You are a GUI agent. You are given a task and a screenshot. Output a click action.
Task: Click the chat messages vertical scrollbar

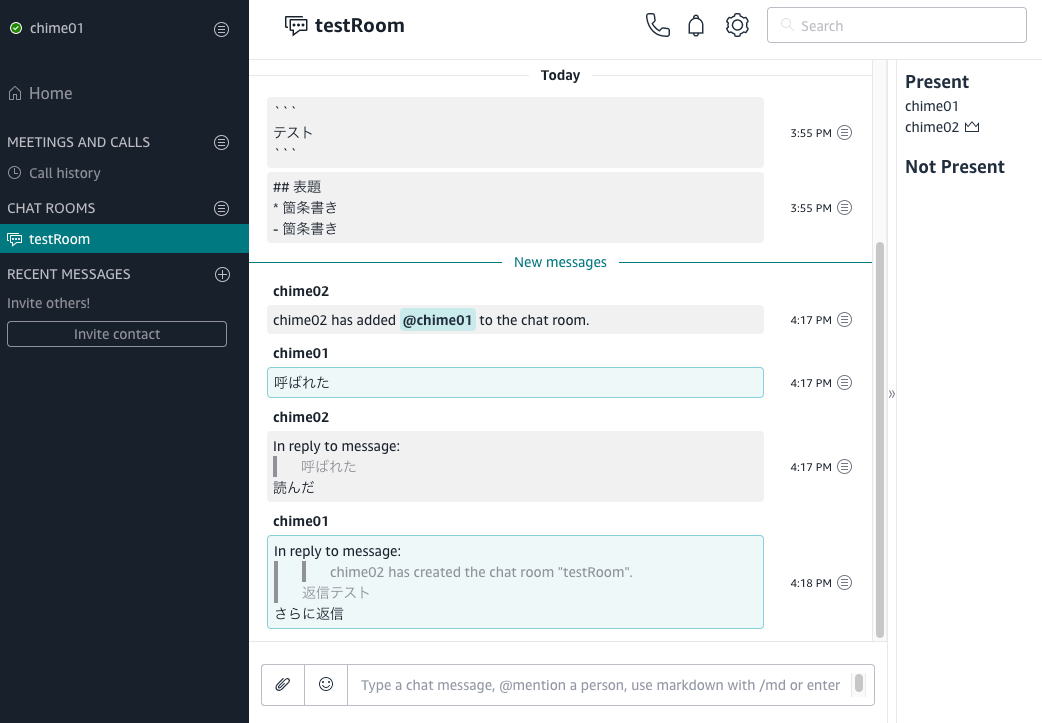880,439
